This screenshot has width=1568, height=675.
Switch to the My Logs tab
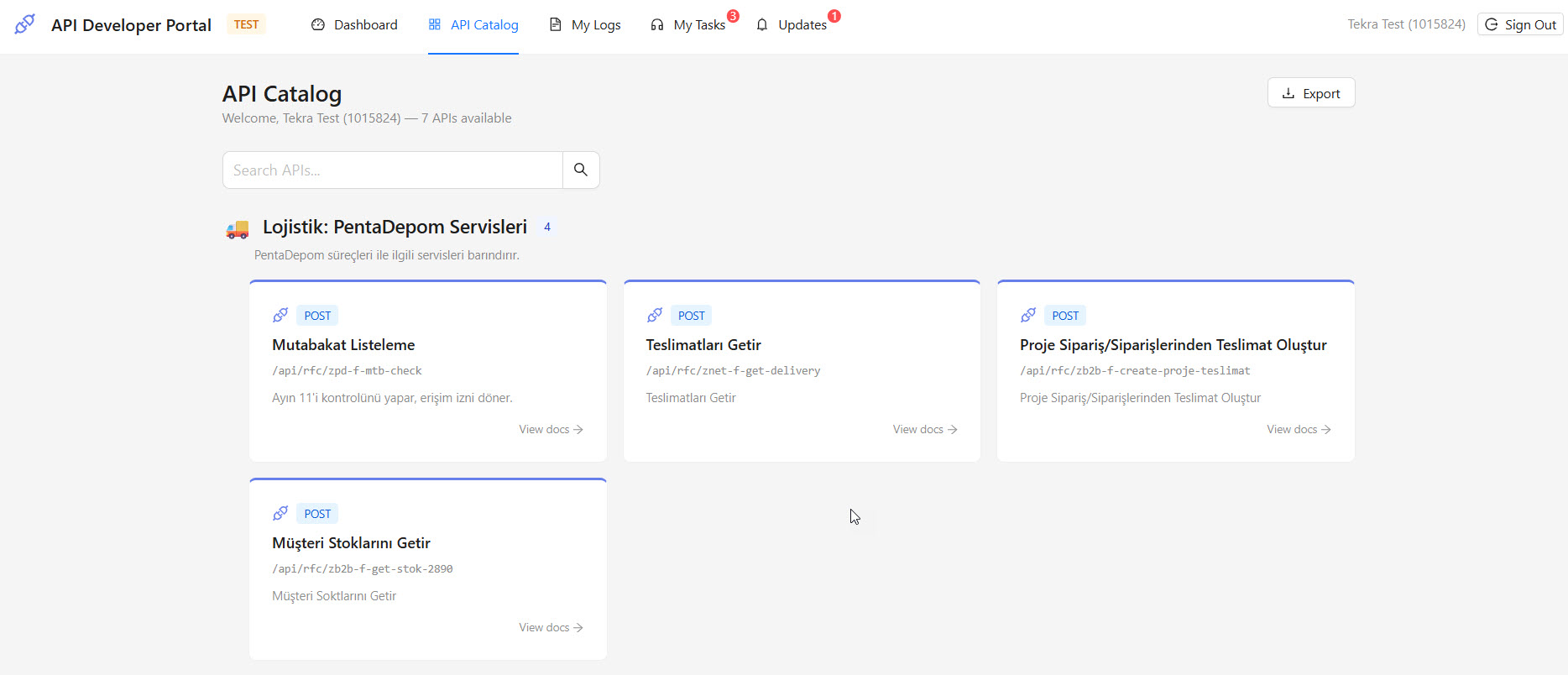[x=585, y=25]
